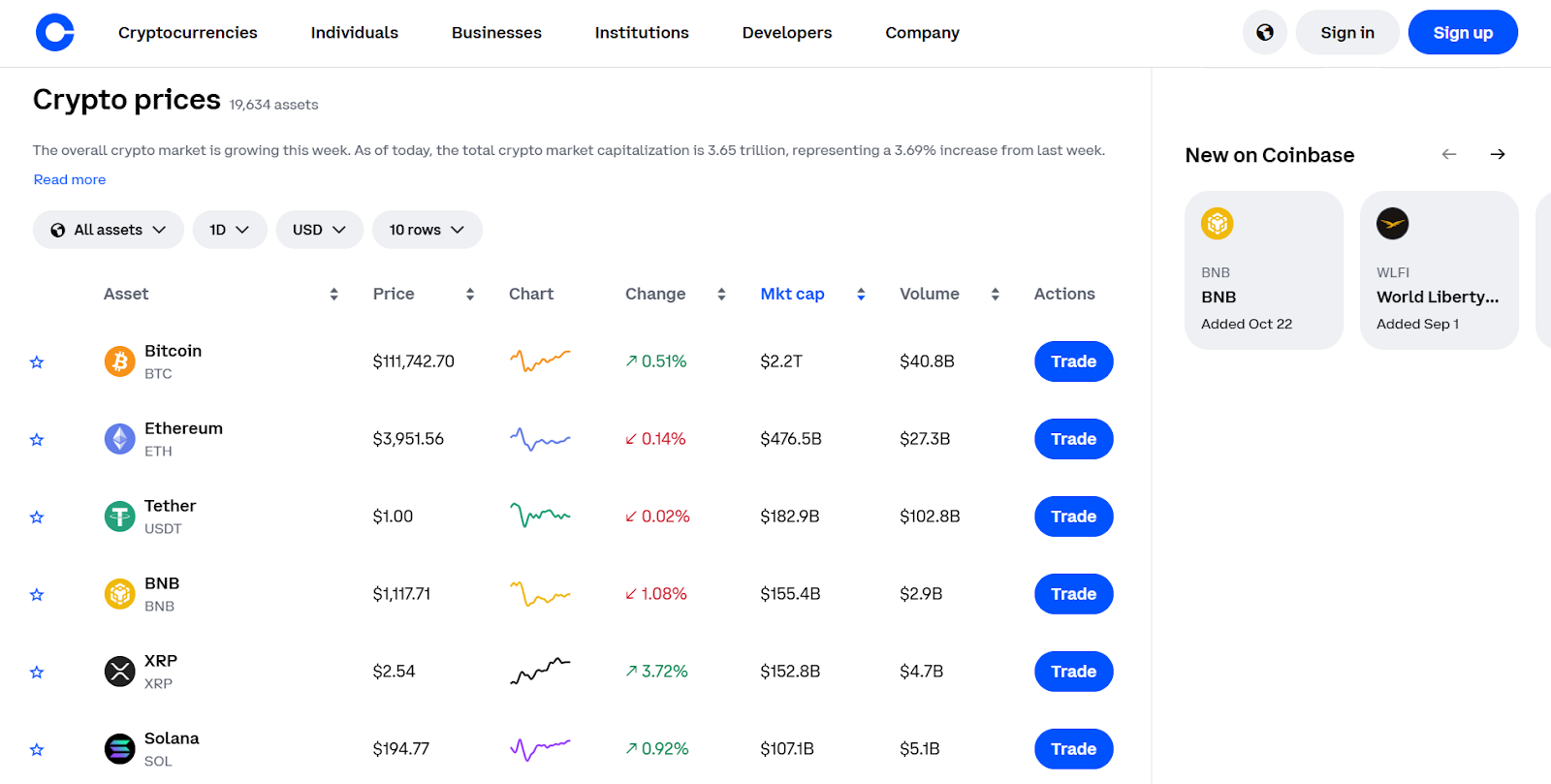Trade Ethereum using its Trade button
Screen dimensions: 1551x784
pyautogui.click(x=1074, y=439)
